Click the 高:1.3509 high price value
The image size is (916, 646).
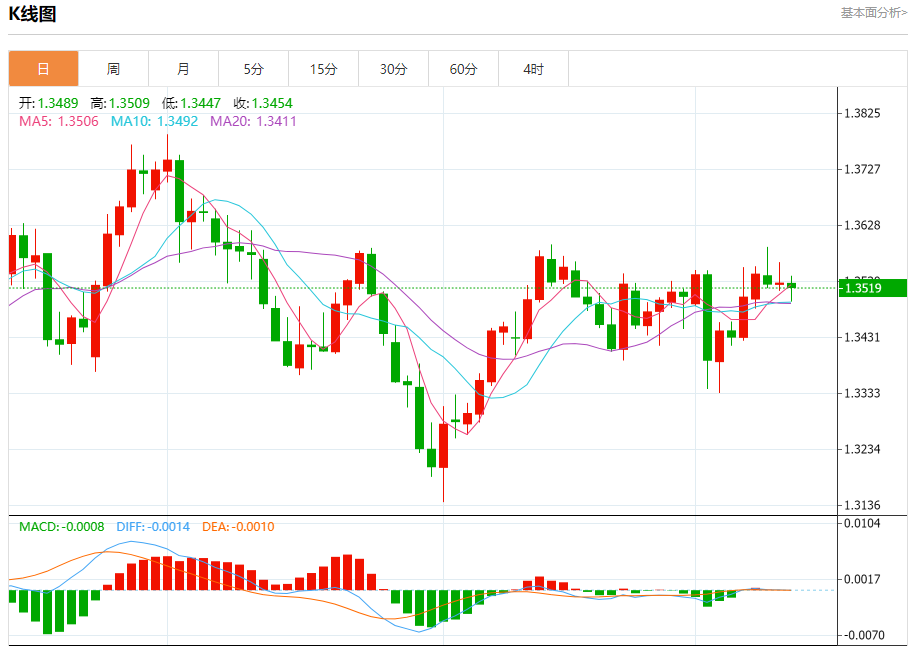[120, 103]
